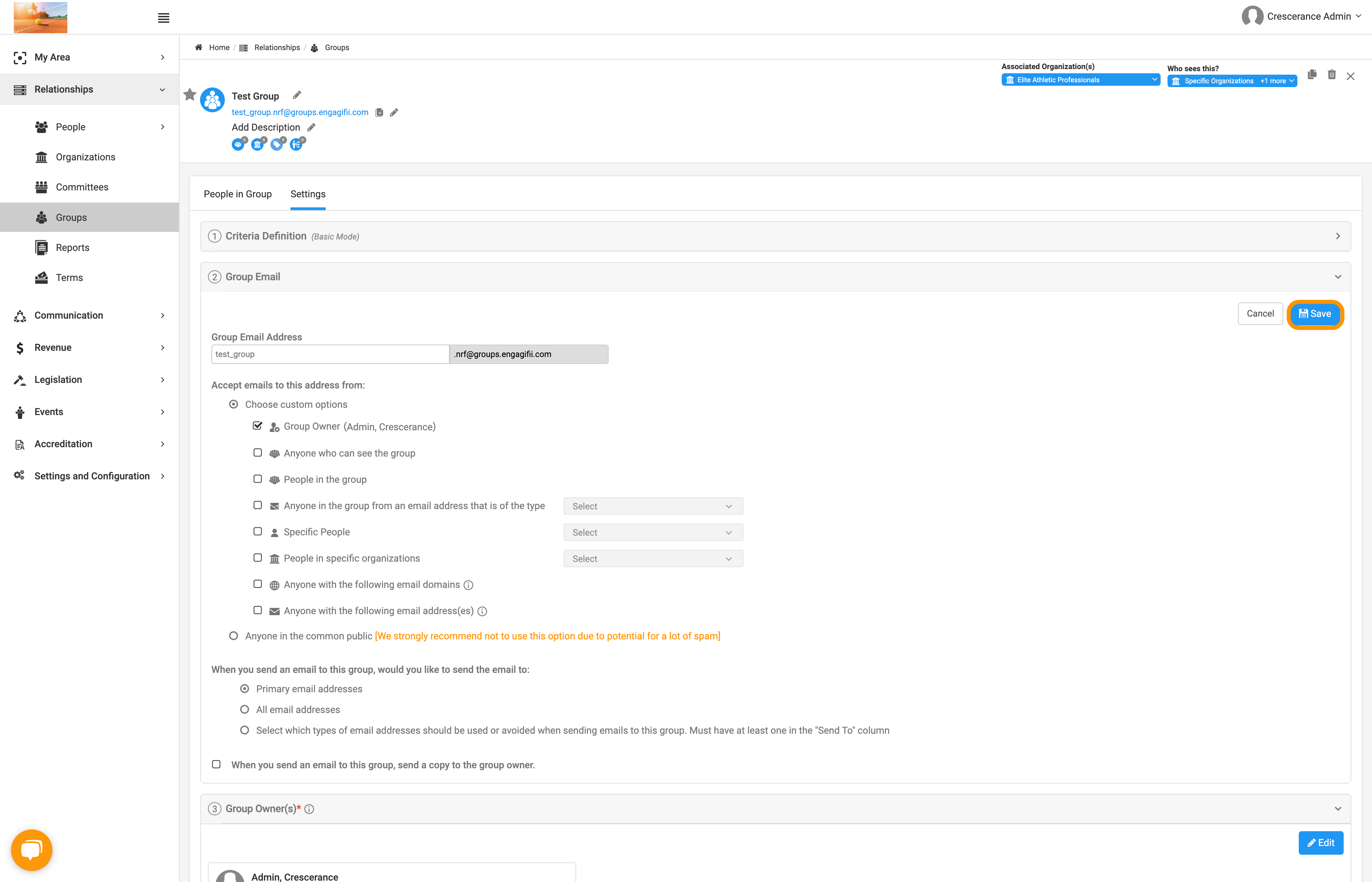Show info for email address(es) option
Image resolution: width=1372 pixels, height=882 pixels.
coord(482,611)
